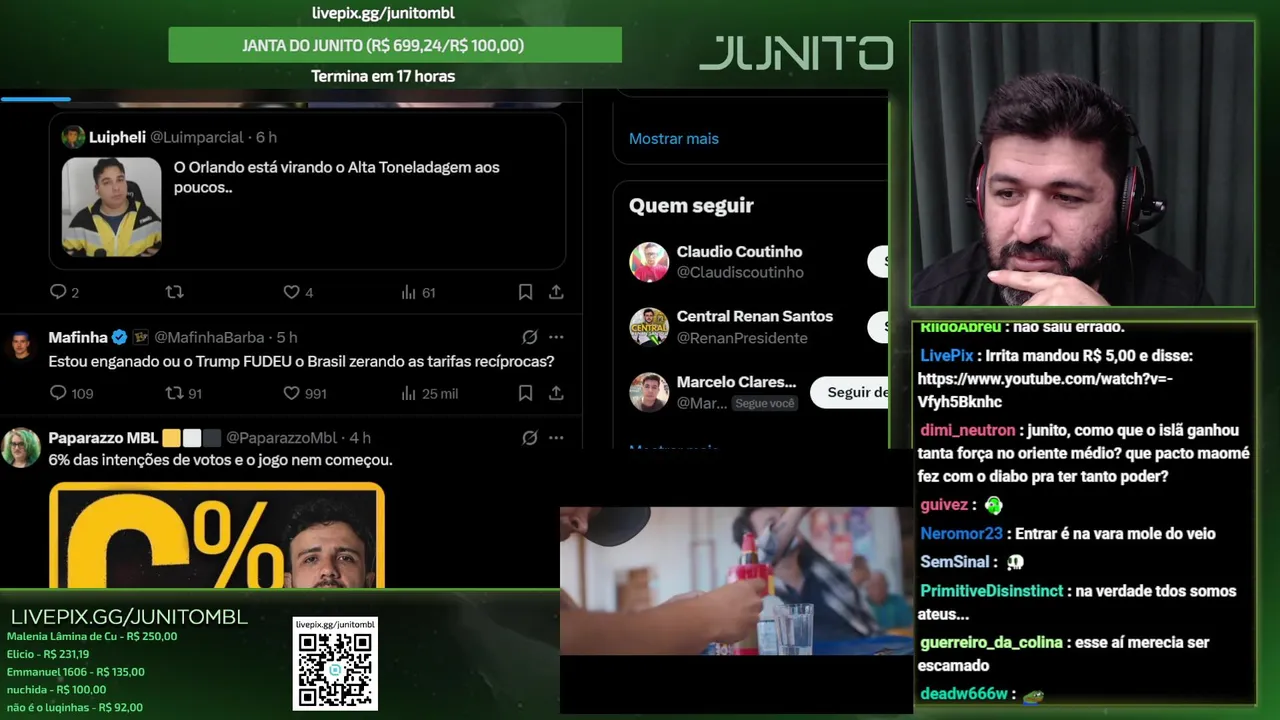Viewport: 1280px width, 720px height.
Task: Click 'Segue você' label under Marcelo Clares
Action: [x=765, y=403]
